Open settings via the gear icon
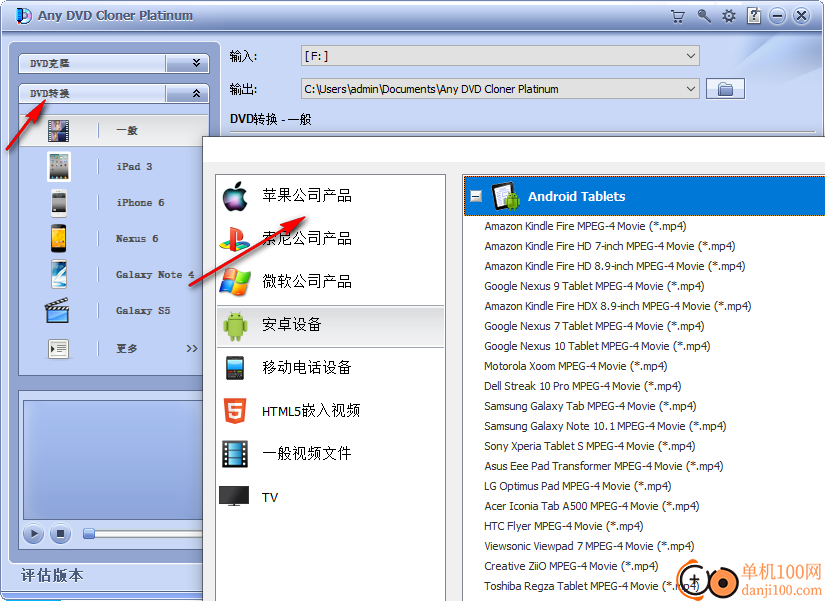This screenshot has height=601, width=825. click(x=729, y=16)
